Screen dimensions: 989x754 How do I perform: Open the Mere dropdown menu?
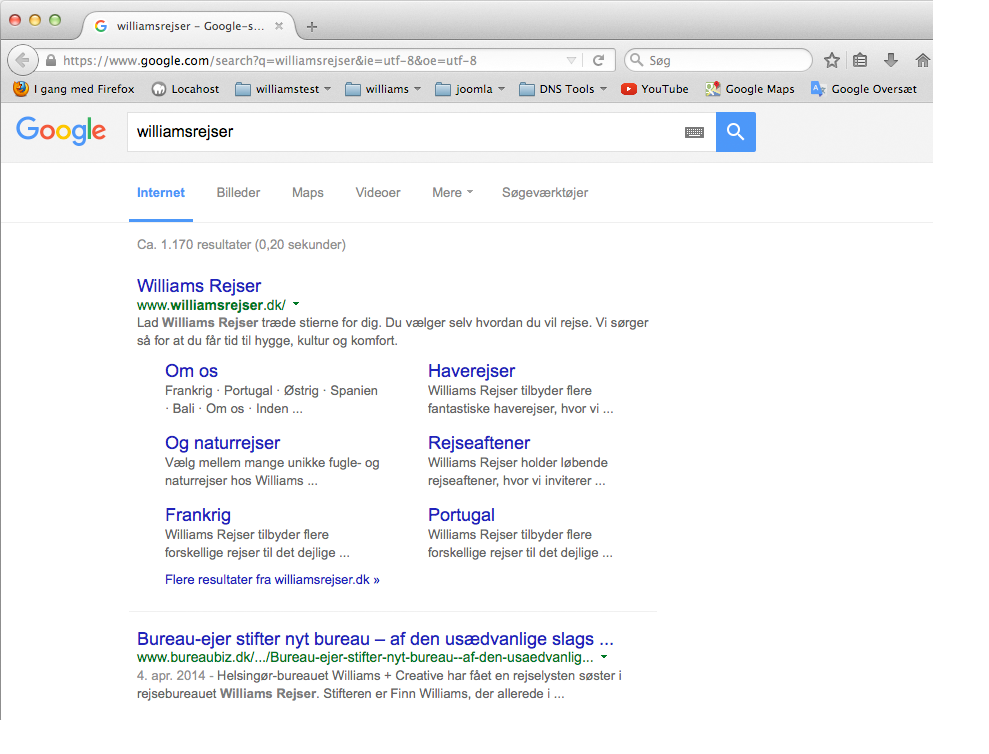[x=452, y=192]
